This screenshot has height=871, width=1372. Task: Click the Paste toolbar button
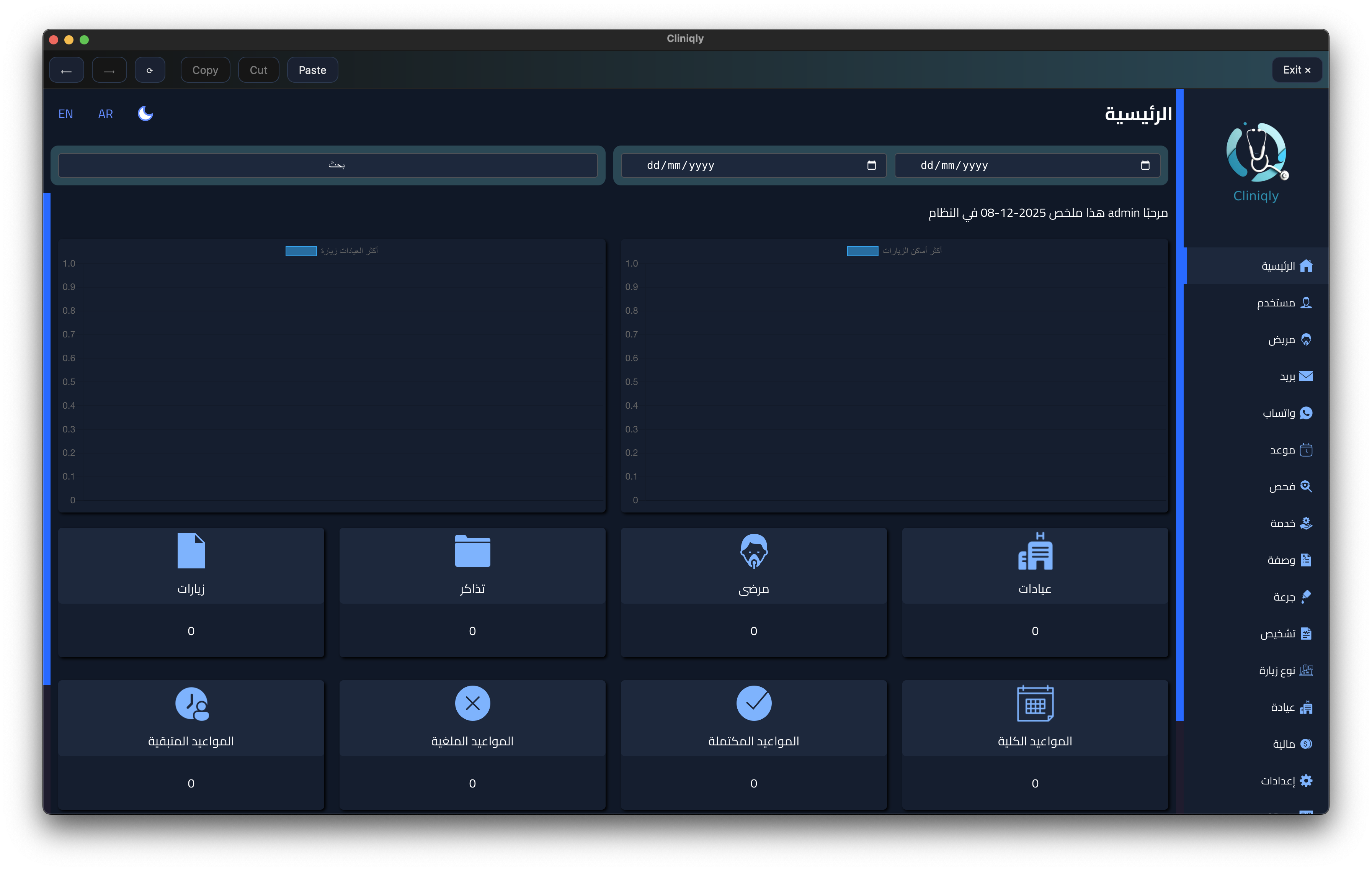coord(312,70)
